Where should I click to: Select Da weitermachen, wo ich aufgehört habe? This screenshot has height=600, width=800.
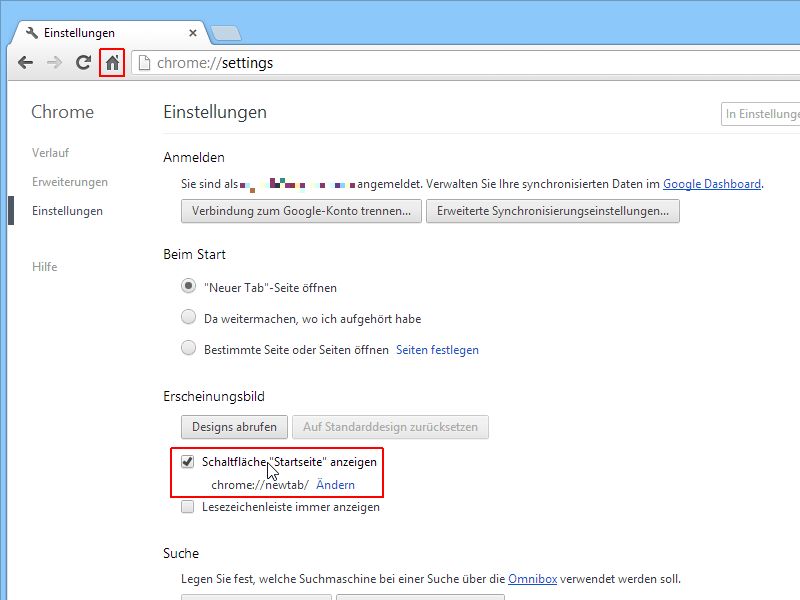click(x=188, y=317)
